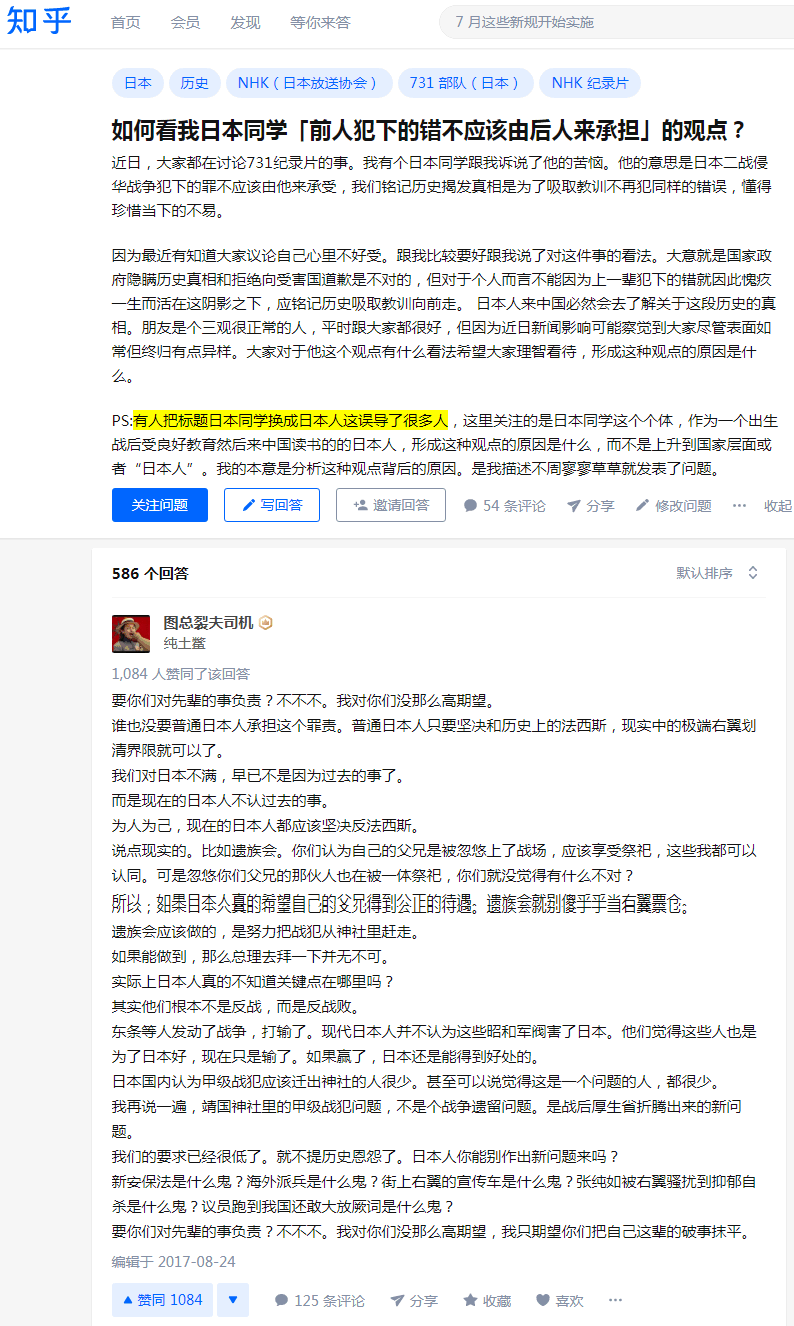This screenshot has height=1326, width=794.
Task: Click the downvote triangle button
Action: tap(233, 1300)
